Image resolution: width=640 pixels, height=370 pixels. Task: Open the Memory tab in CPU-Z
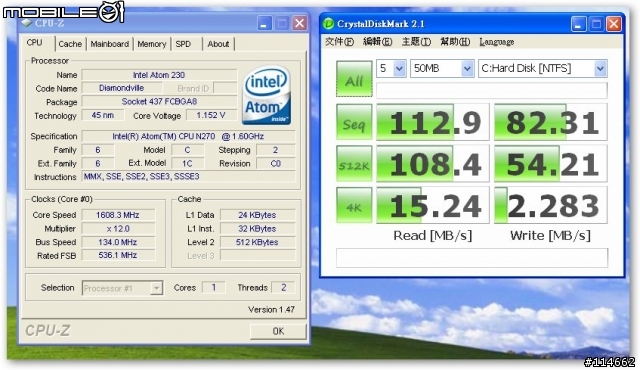151,44
